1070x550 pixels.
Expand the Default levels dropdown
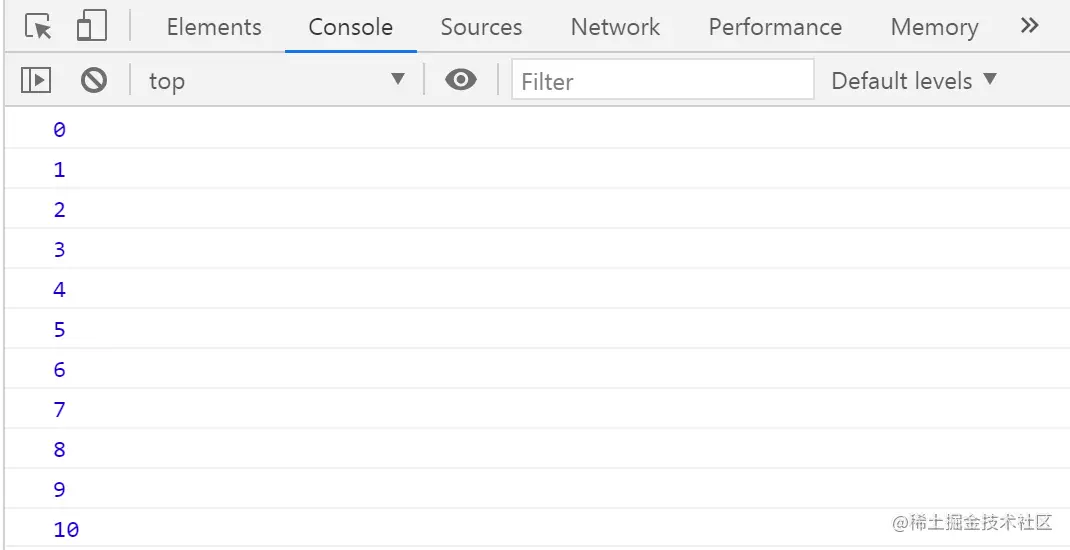pos(914,80)
